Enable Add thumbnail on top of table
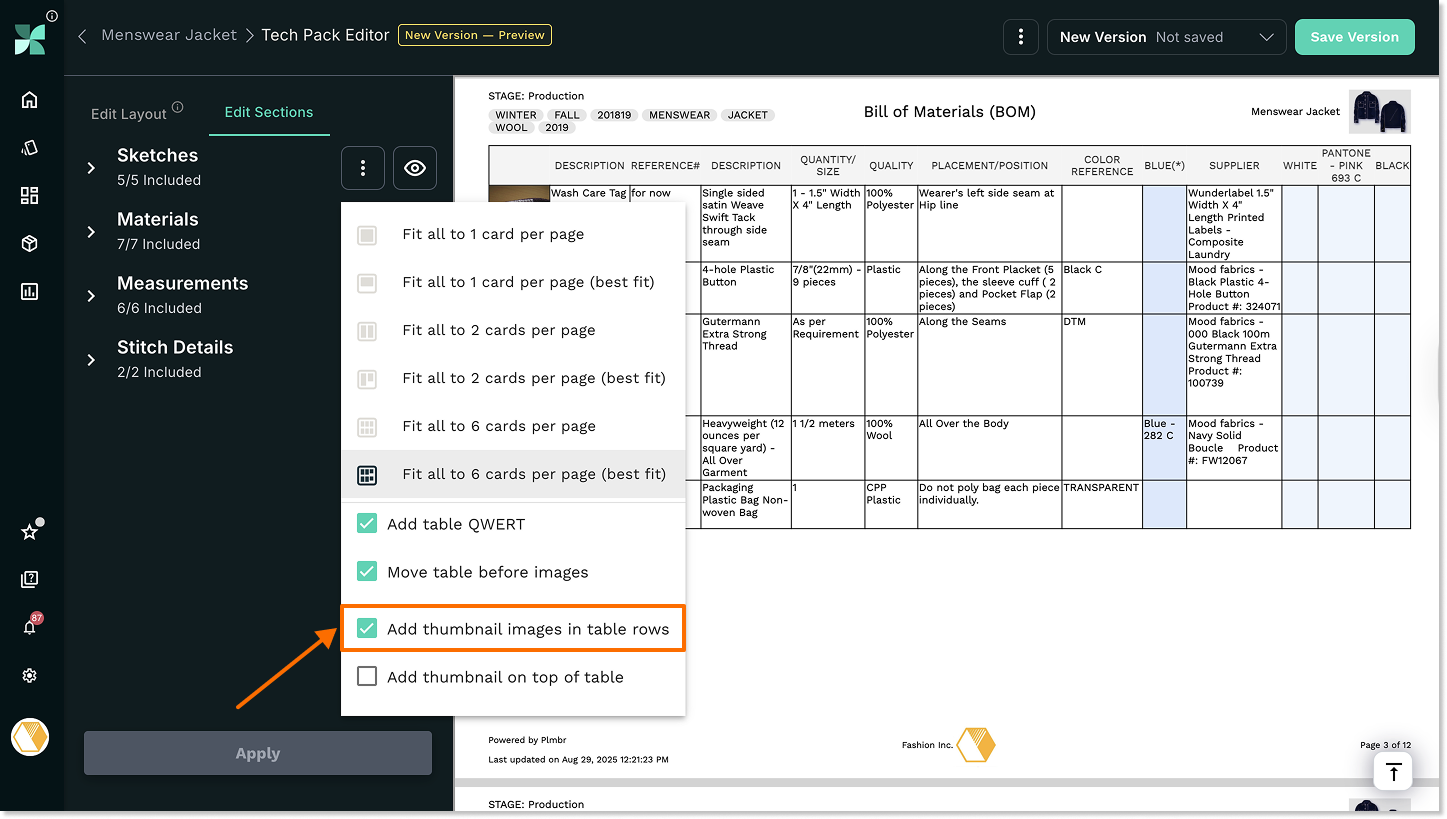Screen dimensions: 1447x819 coord(367,677)
